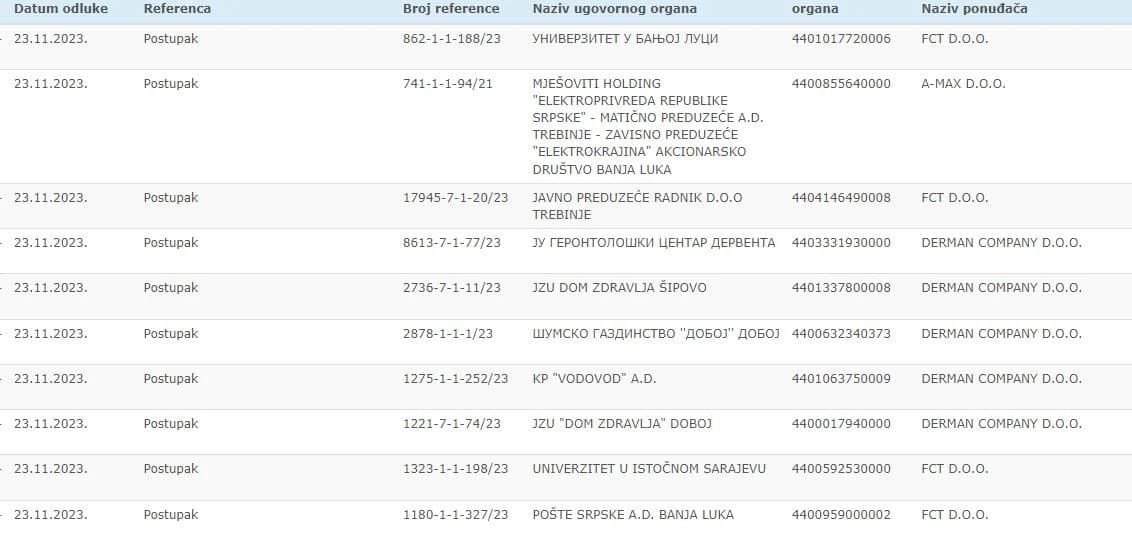Click 'Postupak' in row 741-1-1-94/21

170,84
